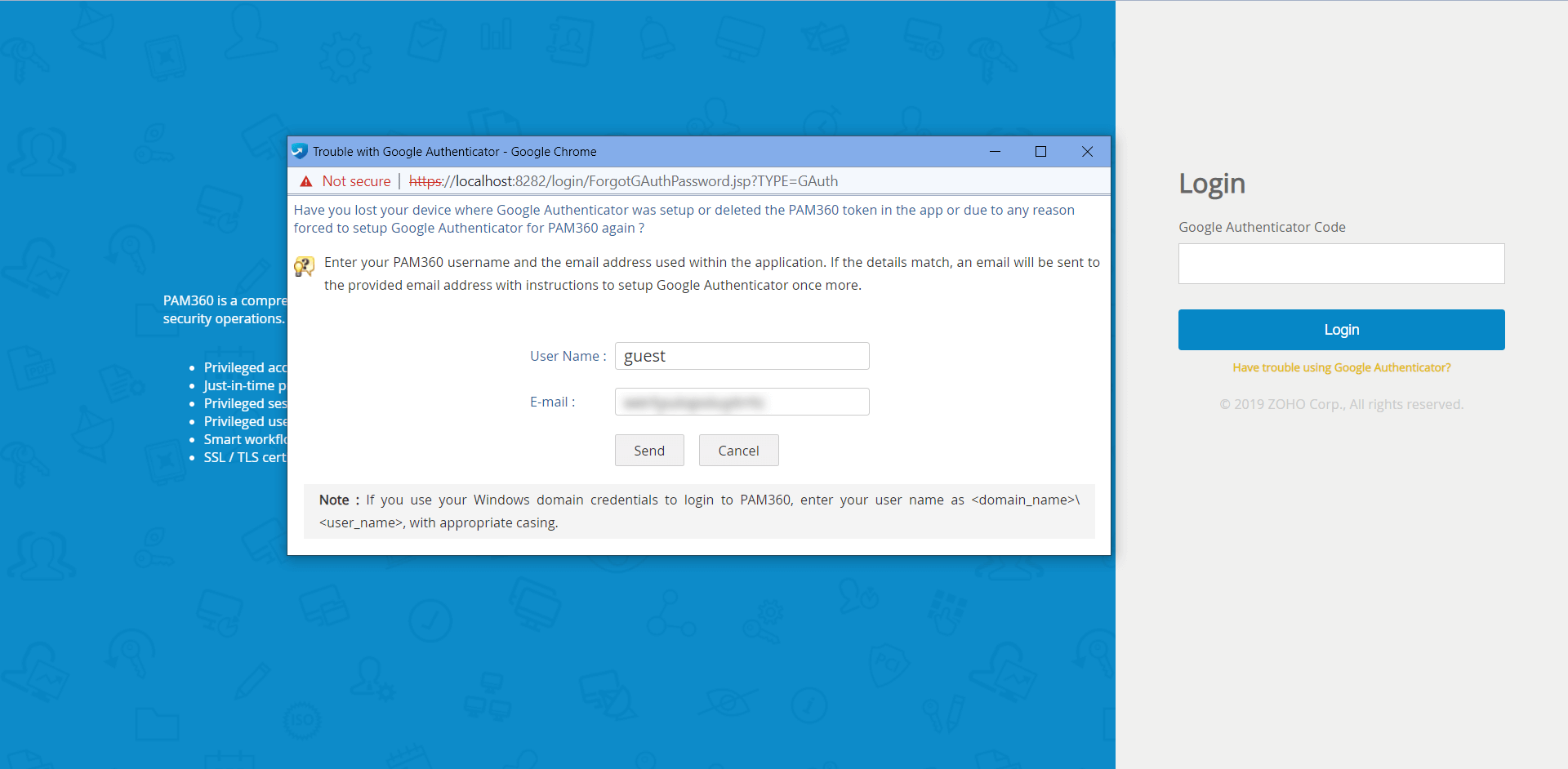Cancel the Google Authenticator reset form
The image size is (1568, 769).
tap(738, 451)
